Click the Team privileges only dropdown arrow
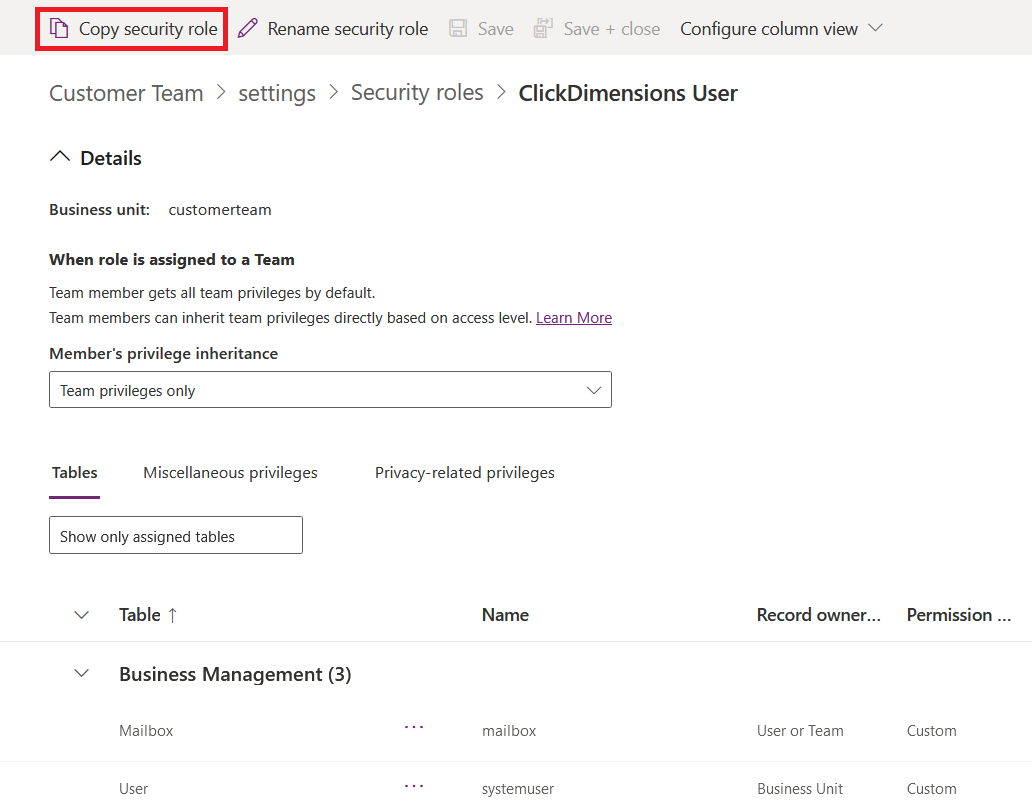This screenshot has width=1032, height=805. click(x=594, y=390)
